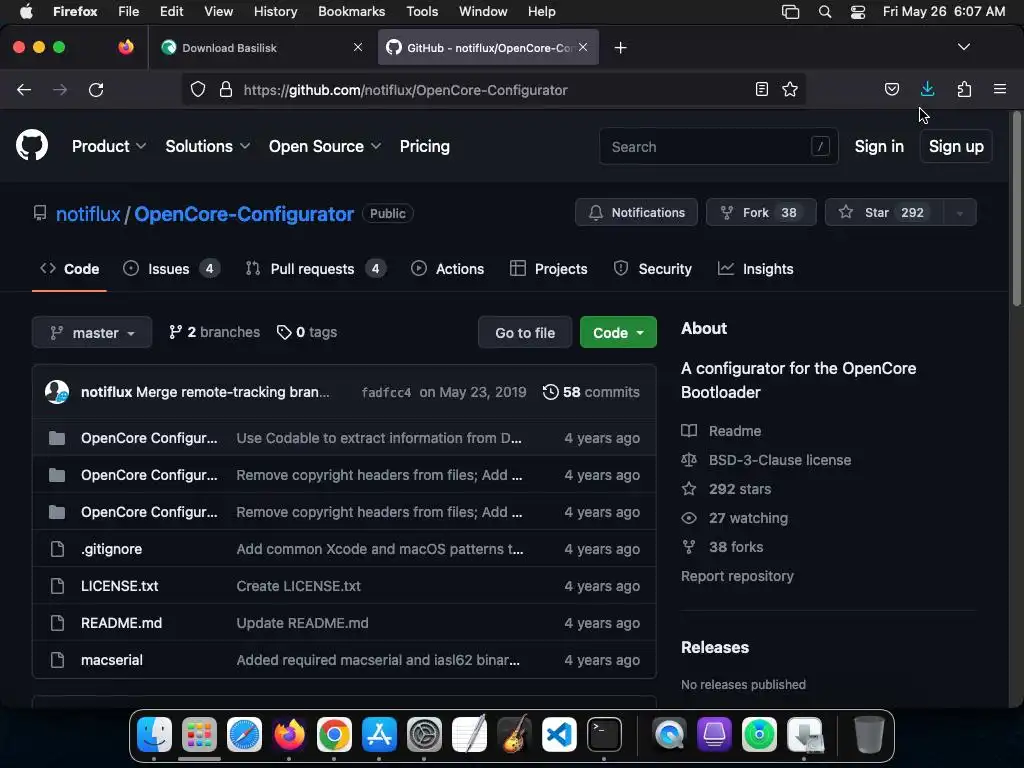Launch Google Chrome from the dock

[334, 735]
